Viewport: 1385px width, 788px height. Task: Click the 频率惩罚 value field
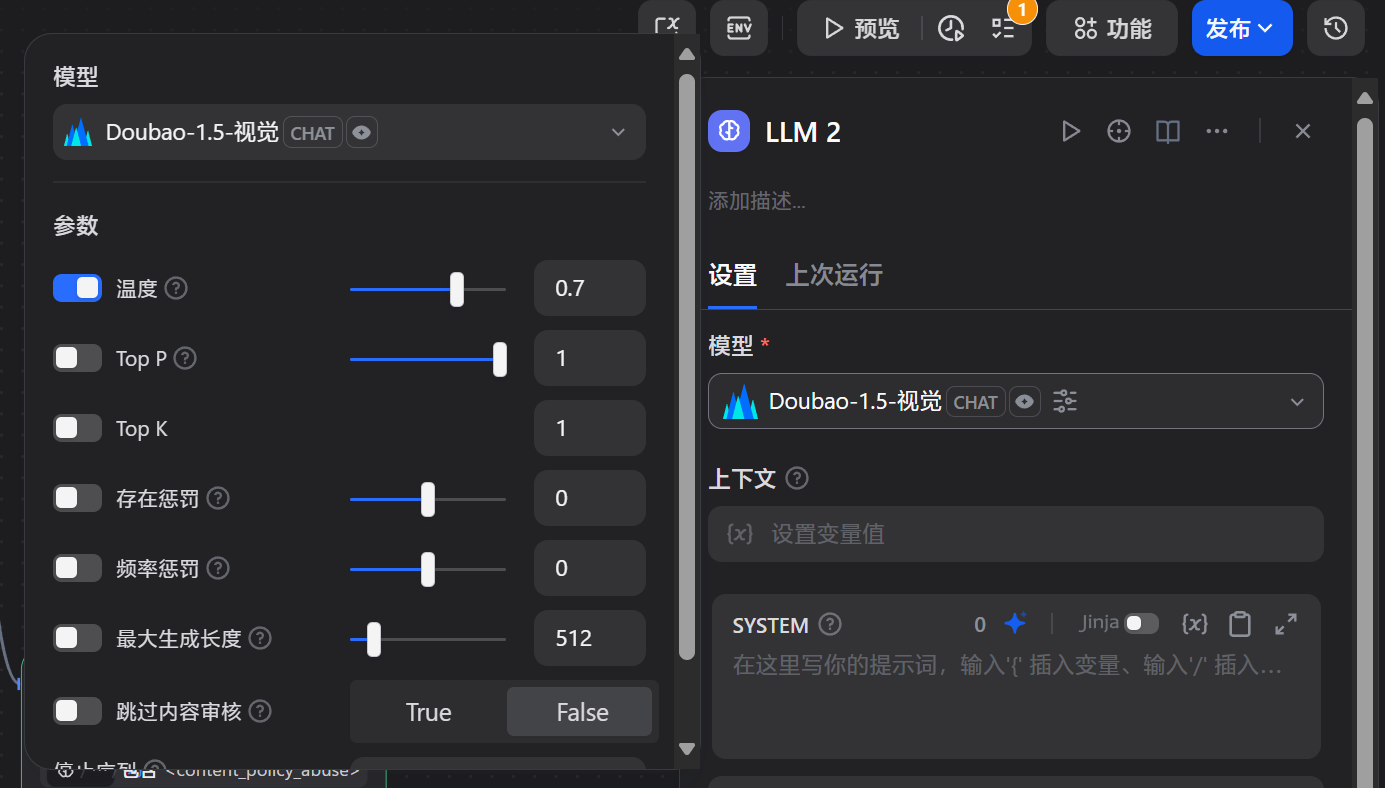590,568
